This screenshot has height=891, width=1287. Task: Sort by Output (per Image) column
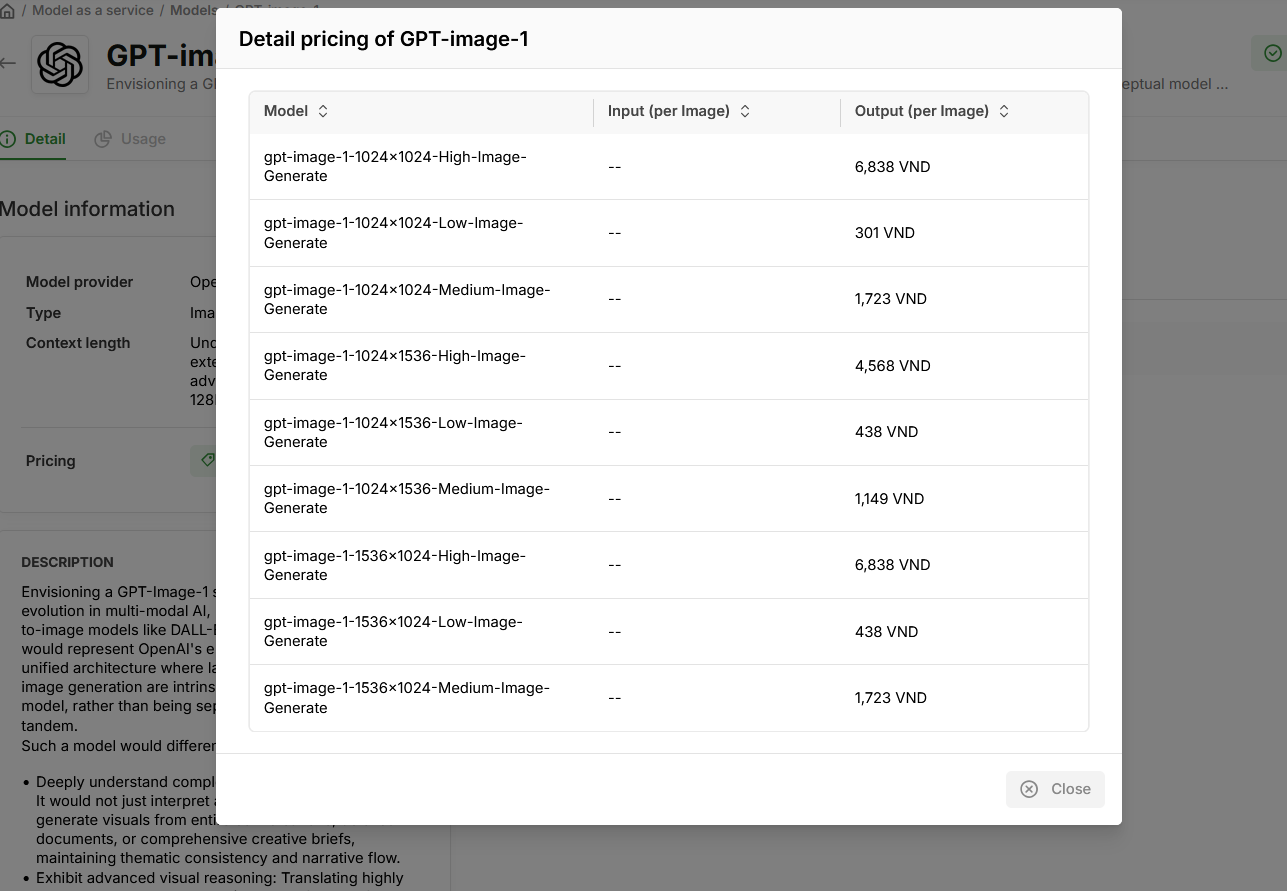(1004, 111)
